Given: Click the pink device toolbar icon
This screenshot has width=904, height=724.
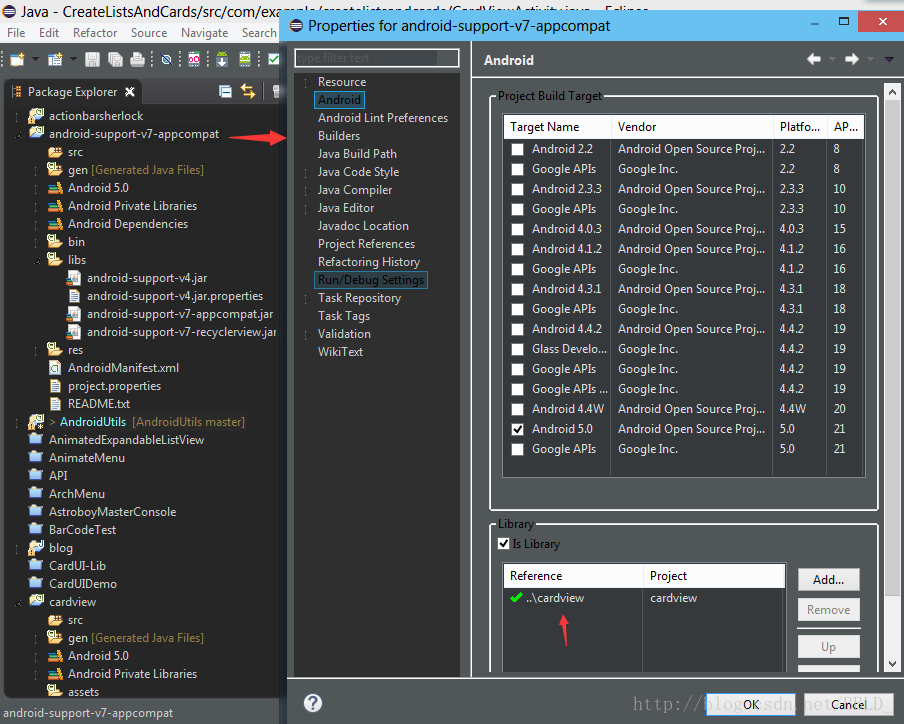Looking at the screenshot, I should click(x=194, y=59).
